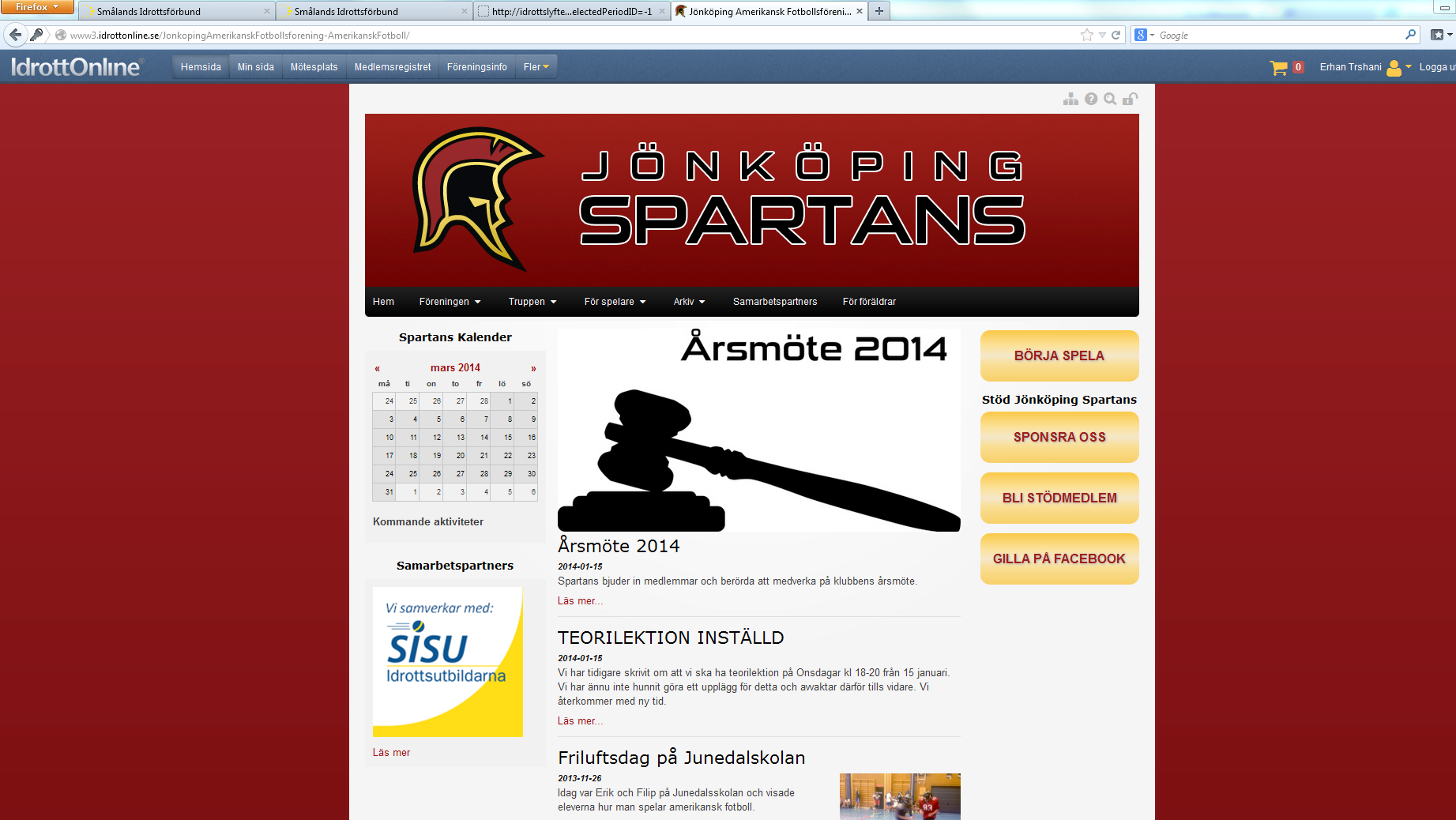Screen dimensions: 1456x820
Task: Select calendar day 14 in mars 2014
Action: [x=479, y=437]
